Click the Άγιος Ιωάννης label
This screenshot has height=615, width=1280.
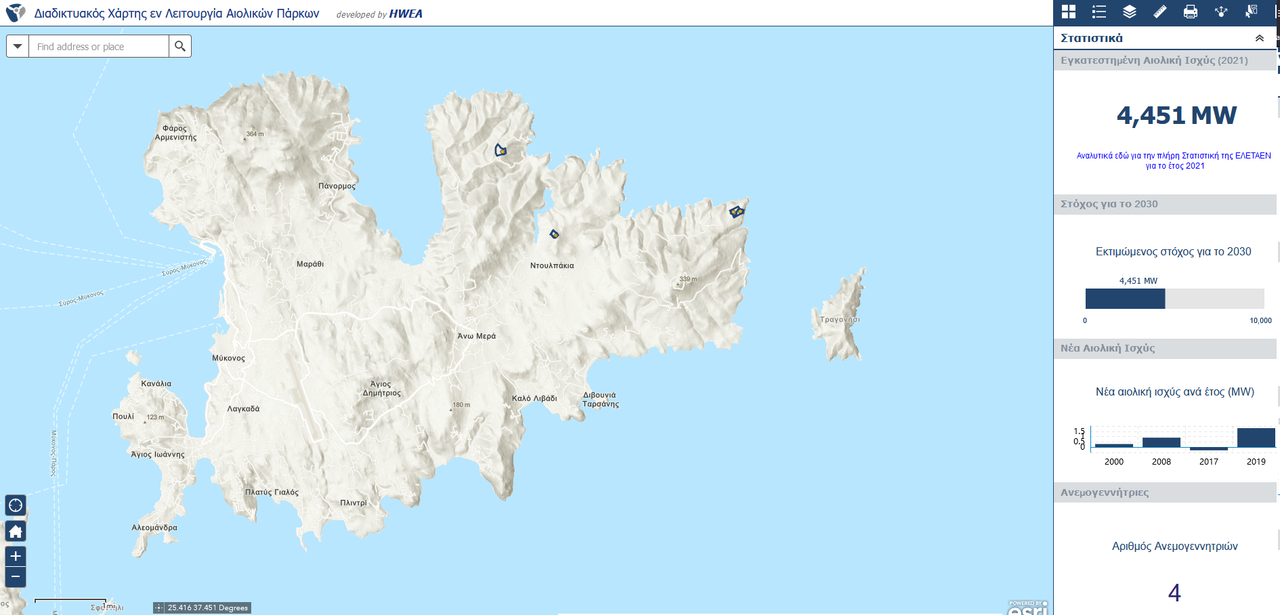[x=158, y=454]
